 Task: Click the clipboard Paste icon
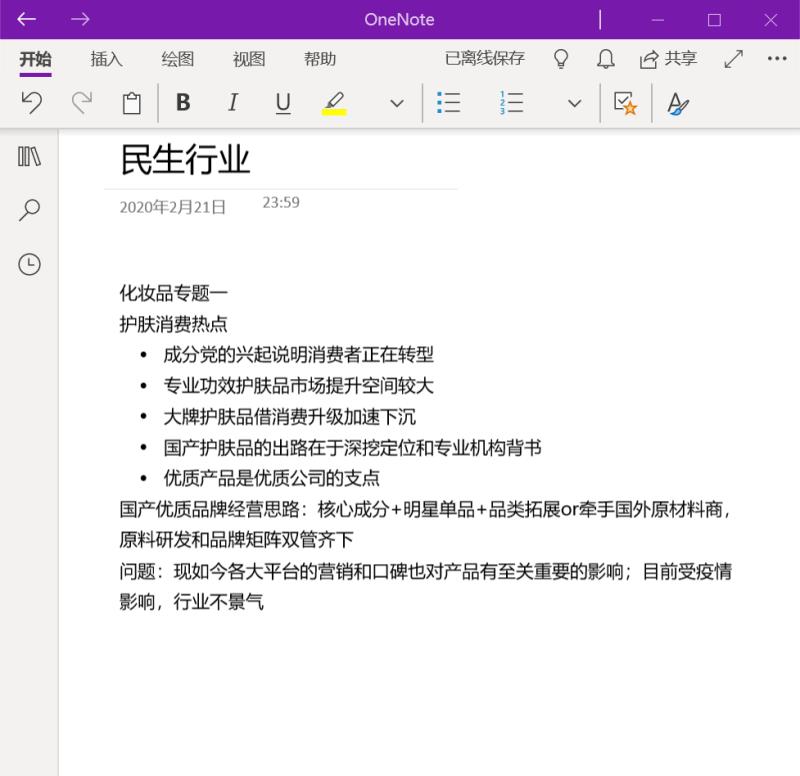[131, 103]
